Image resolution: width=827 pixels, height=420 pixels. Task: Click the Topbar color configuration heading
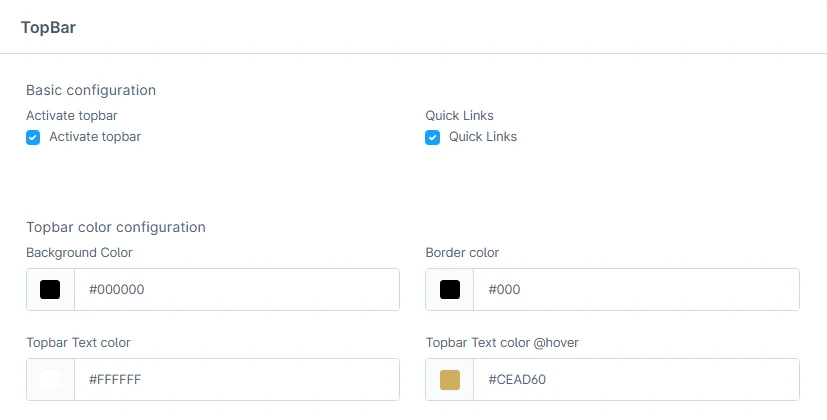116,227
